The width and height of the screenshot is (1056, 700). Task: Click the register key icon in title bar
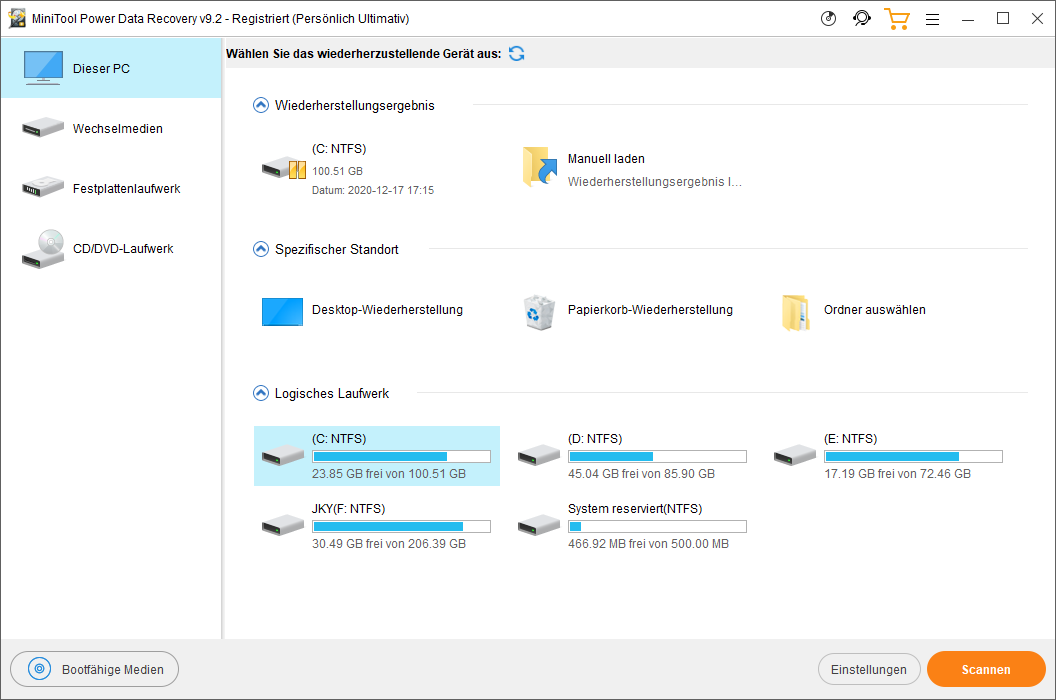(x=828, y=19)
